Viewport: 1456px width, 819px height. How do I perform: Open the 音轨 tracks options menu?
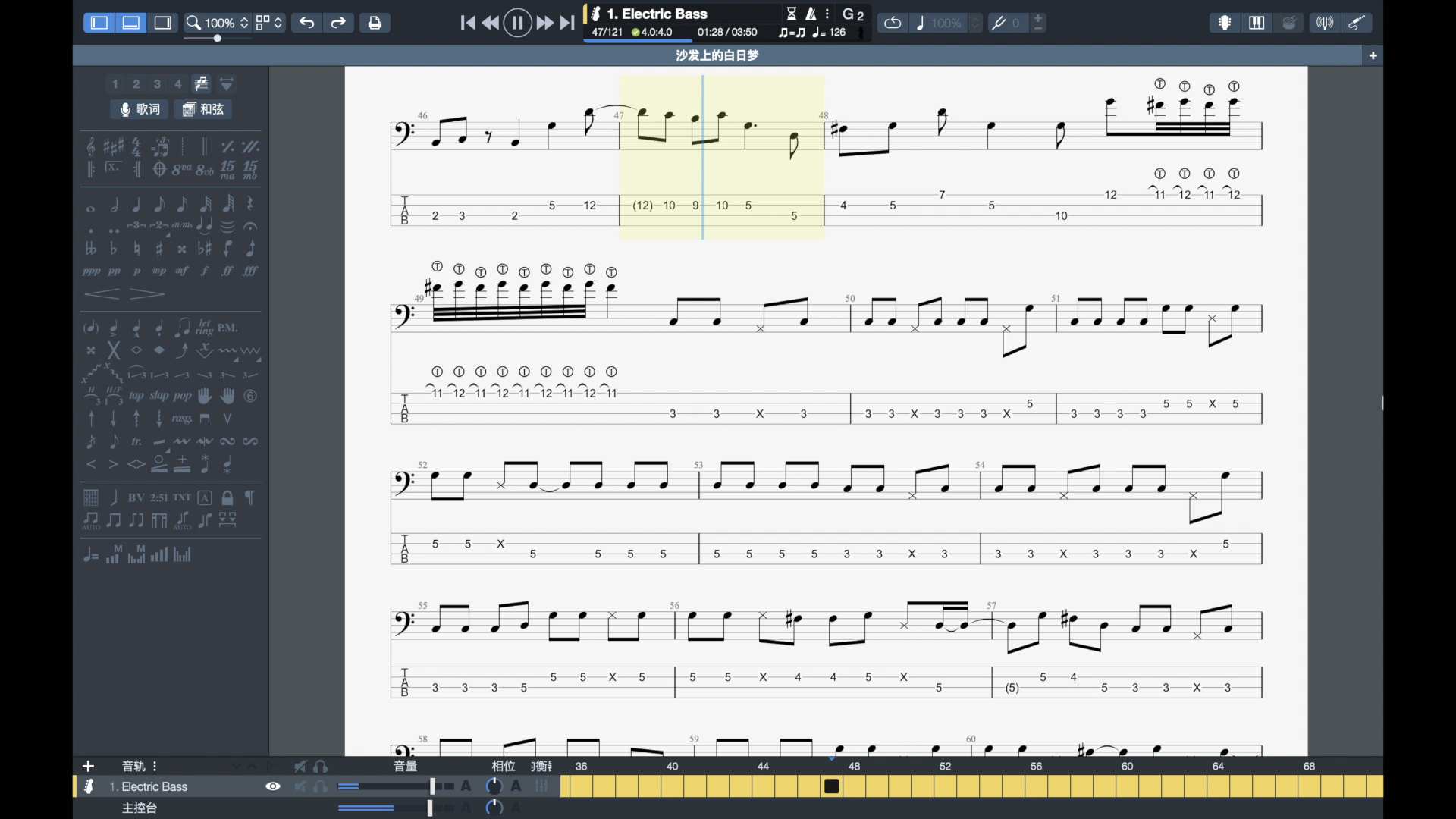(154, 766)
